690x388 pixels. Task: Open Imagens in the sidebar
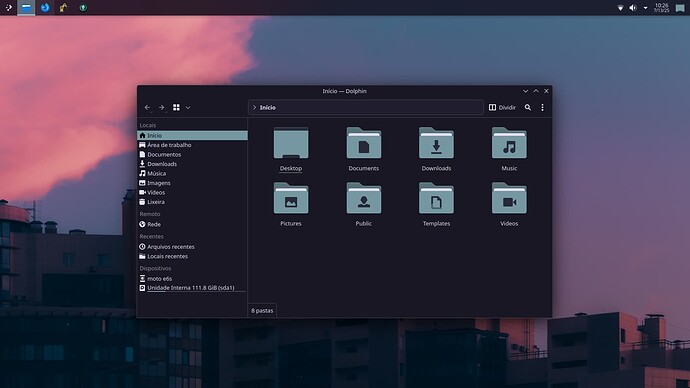coord(192,183)
